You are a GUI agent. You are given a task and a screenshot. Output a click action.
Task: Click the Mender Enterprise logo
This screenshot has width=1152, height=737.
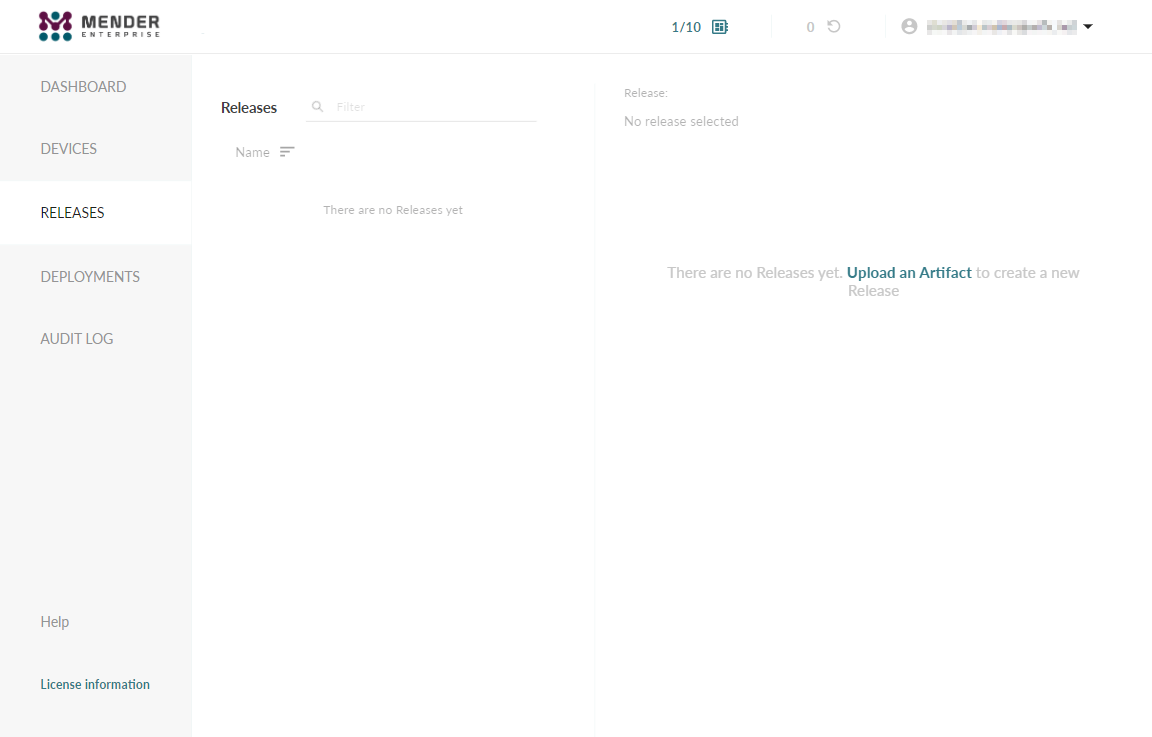(98, 26)
